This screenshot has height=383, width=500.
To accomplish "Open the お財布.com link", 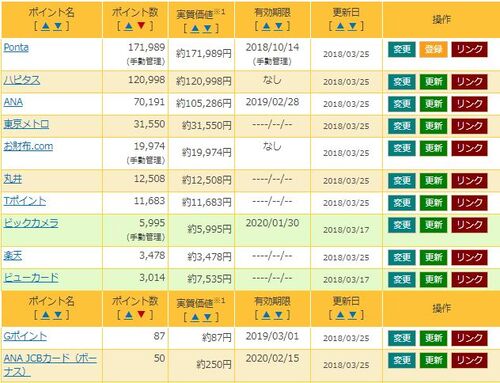I will (28, 146).
